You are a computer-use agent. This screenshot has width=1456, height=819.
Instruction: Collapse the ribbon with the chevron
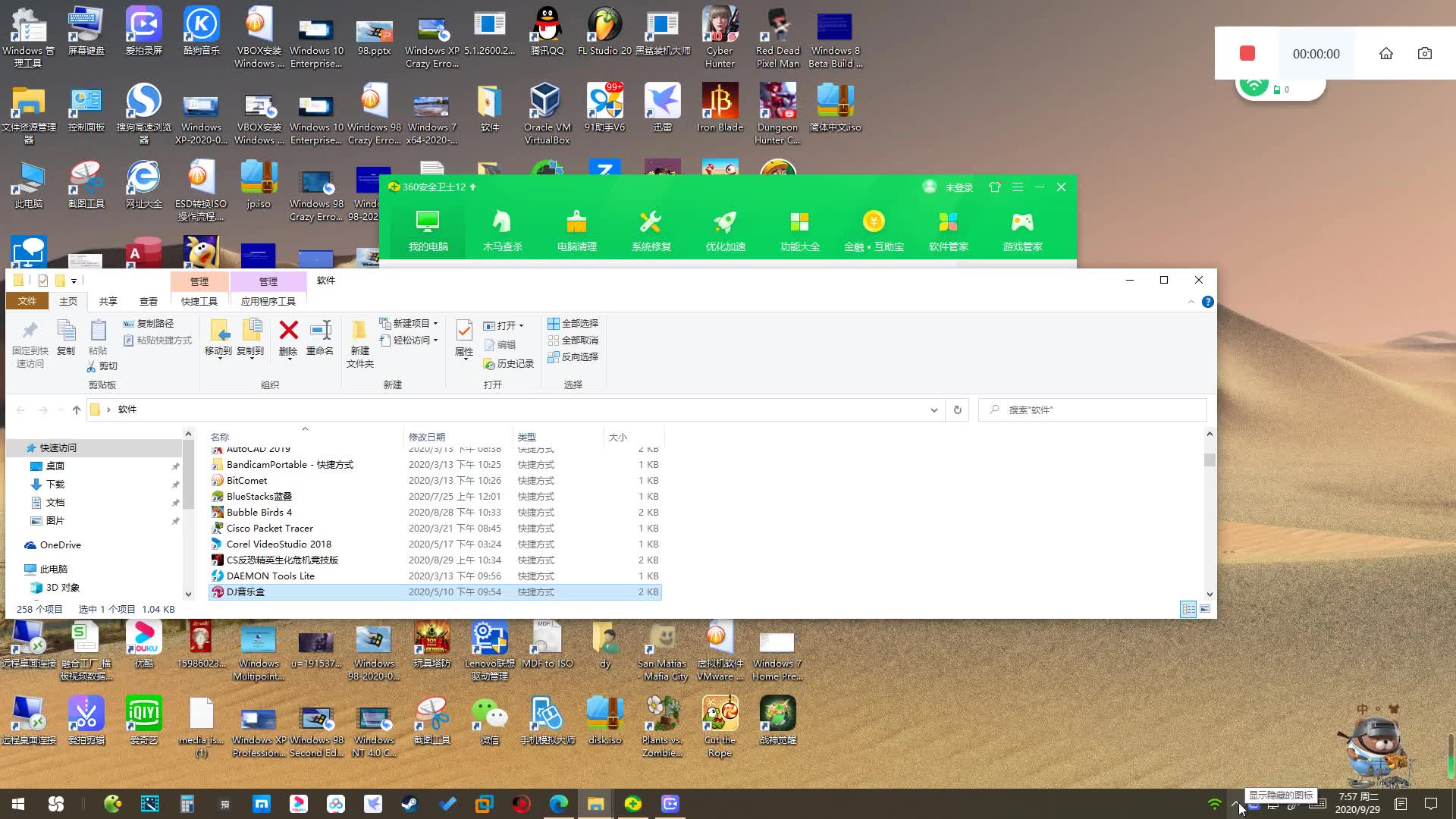point(1191,302)
